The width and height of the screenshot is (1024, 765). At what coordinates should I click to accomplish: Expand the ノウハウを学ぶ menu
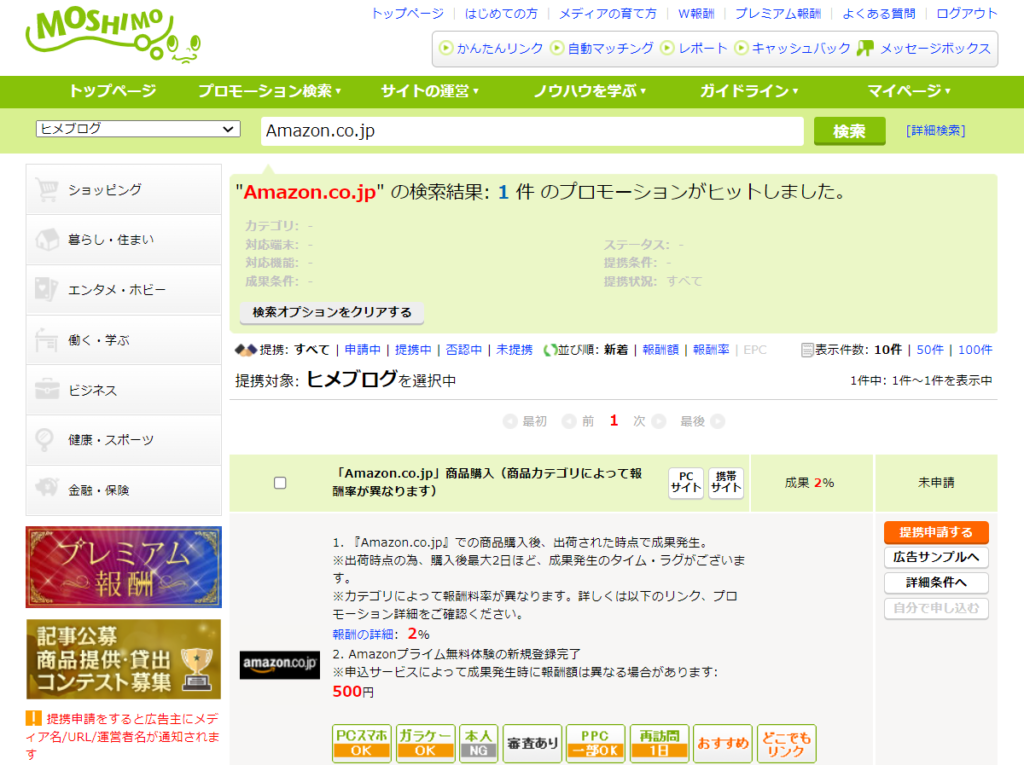pyautogui.click(x=589, y=91)
